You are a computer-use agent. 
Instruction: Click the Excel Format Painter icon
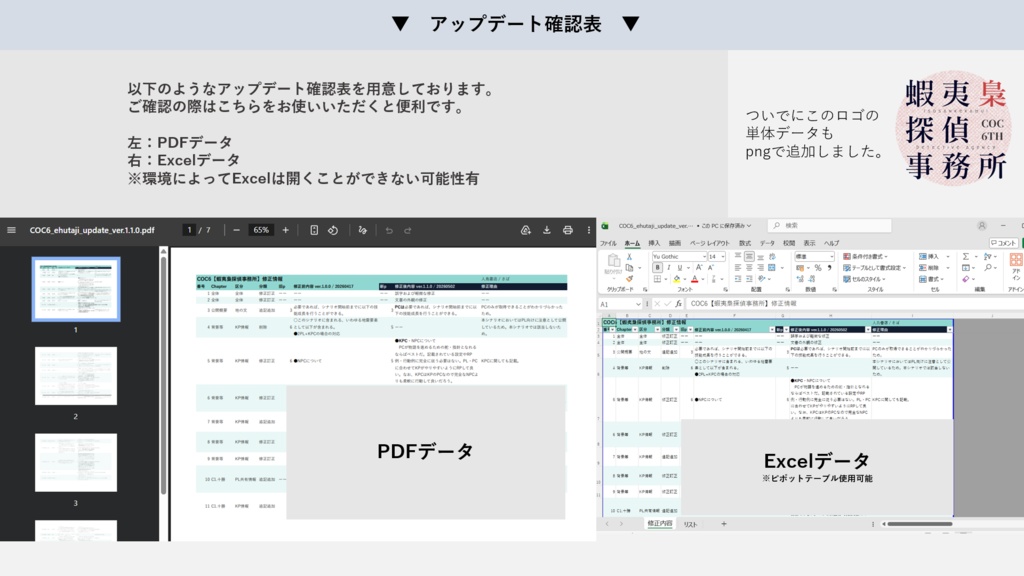click(x=630, y=279)
